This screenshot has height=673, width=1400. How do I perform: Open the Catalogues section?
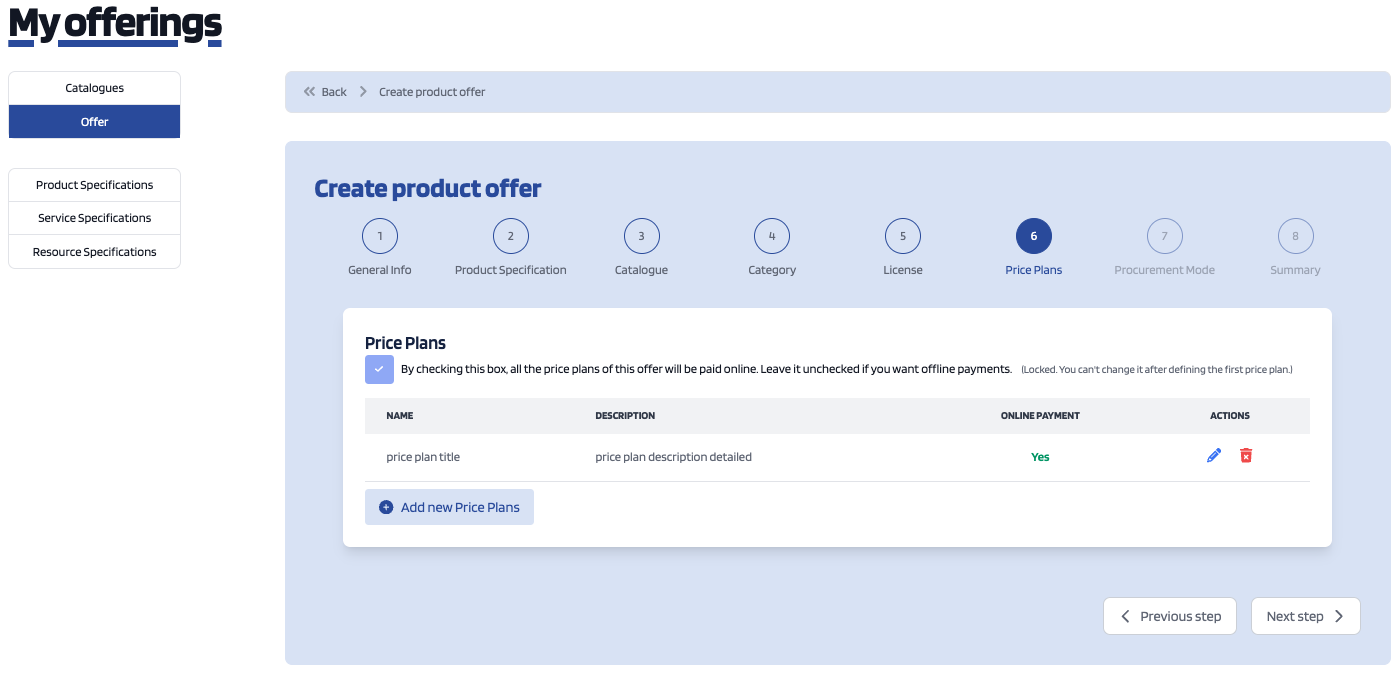pos(94,88)
